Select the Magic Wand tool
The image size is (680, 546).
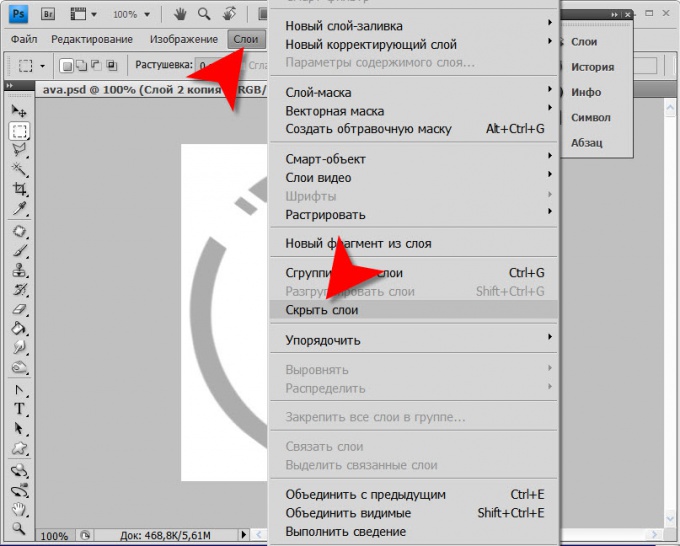tap(19, 170)
